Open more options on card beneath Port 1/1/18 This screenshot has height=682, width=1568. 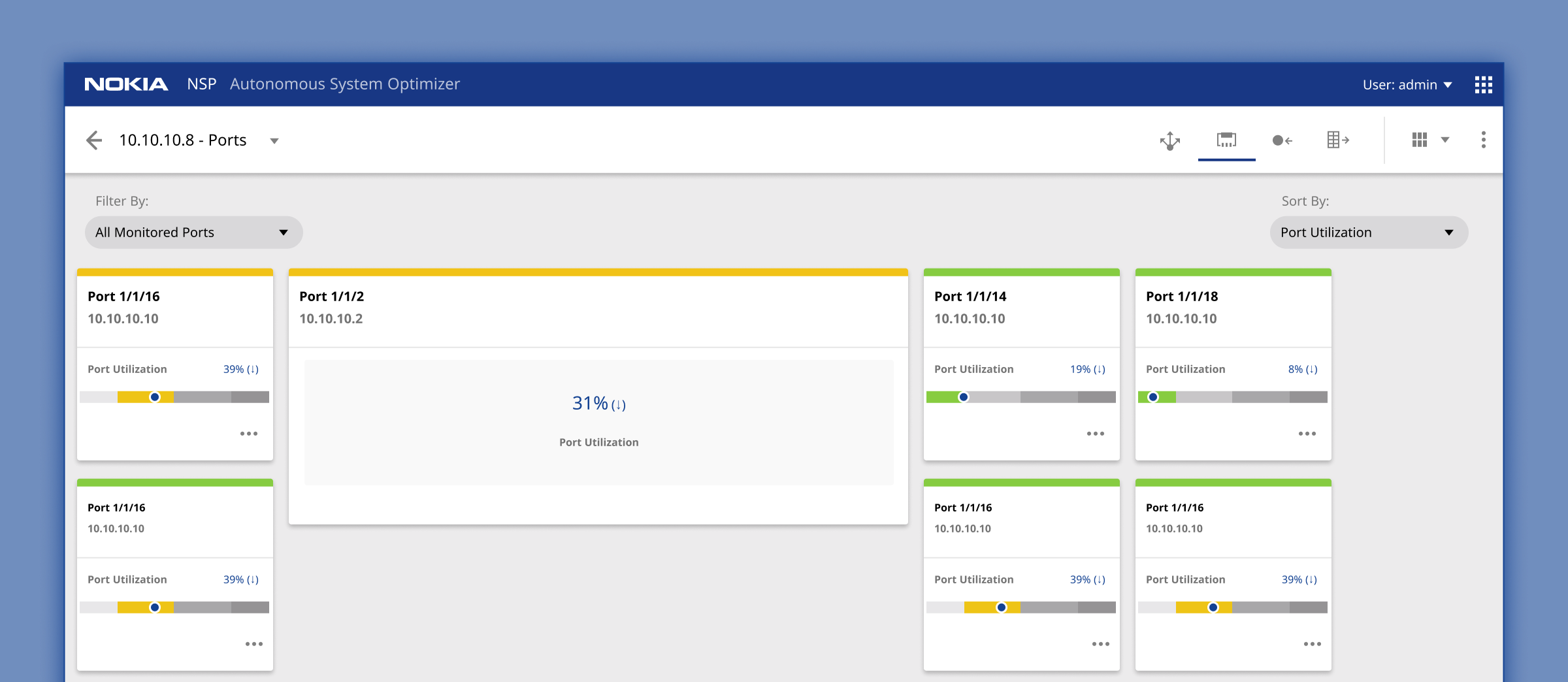(1313, 644)
